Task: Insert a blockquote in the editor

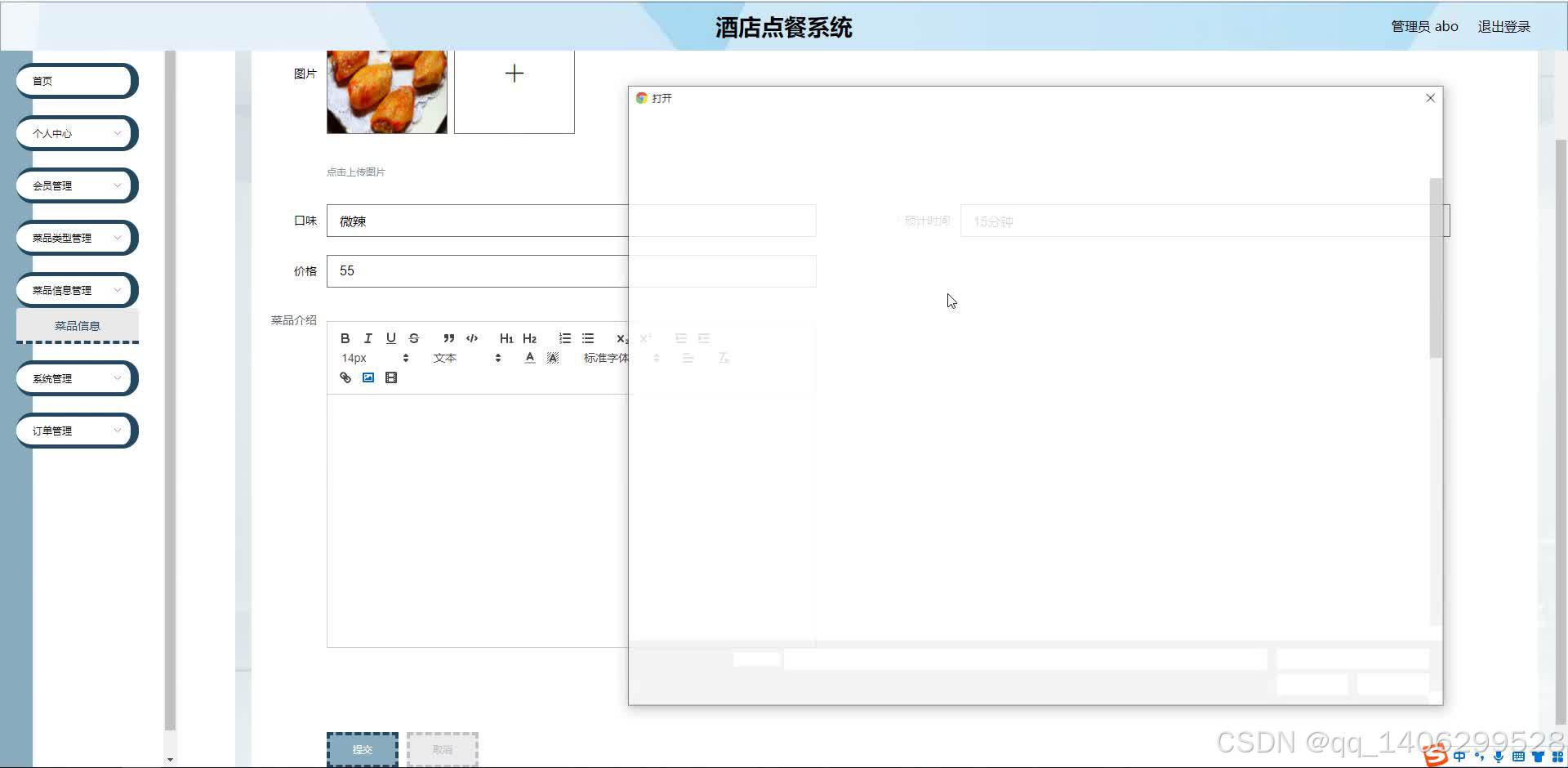Action: (x=448, y=338)
